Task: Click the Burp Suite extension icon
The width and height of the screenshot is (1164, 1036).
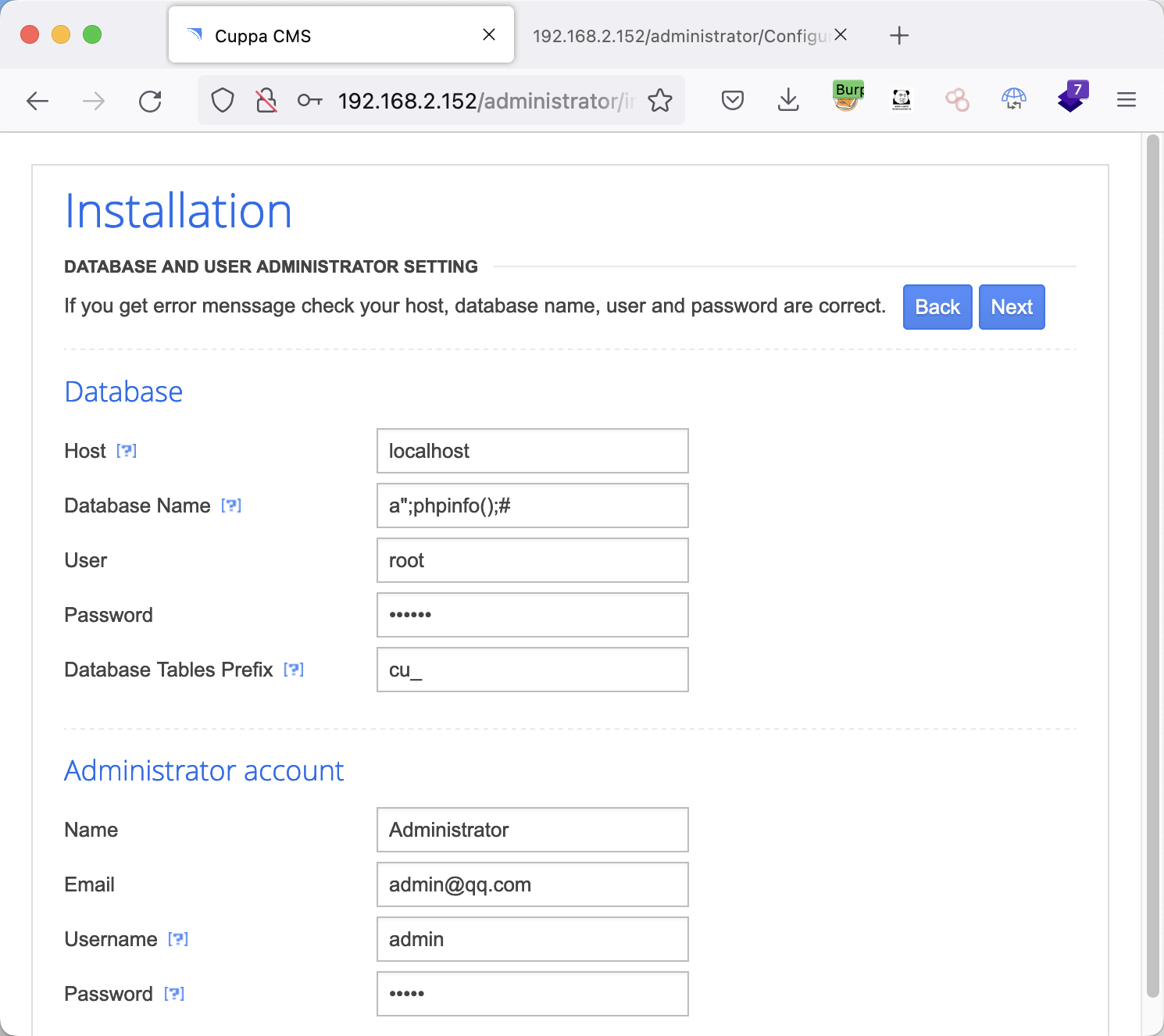Action: (848, 98)
